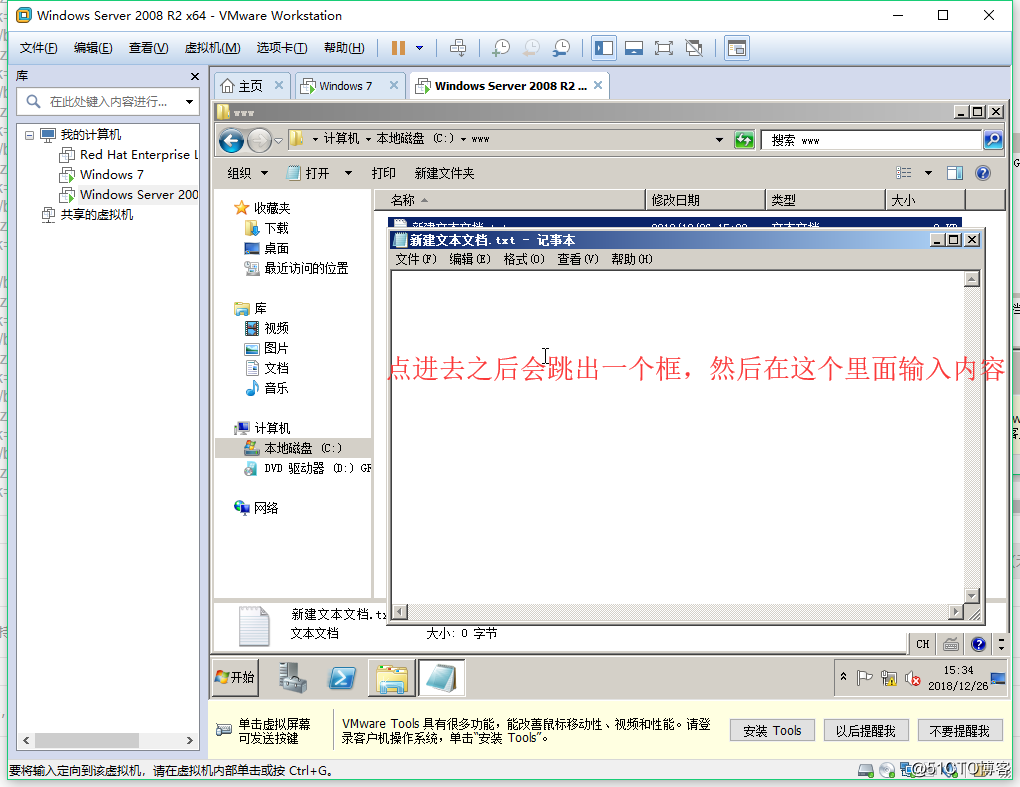The image size is (1020, 787).
Task: Open Notepad 格式(O) menu
Action: [x=524, y=260]
